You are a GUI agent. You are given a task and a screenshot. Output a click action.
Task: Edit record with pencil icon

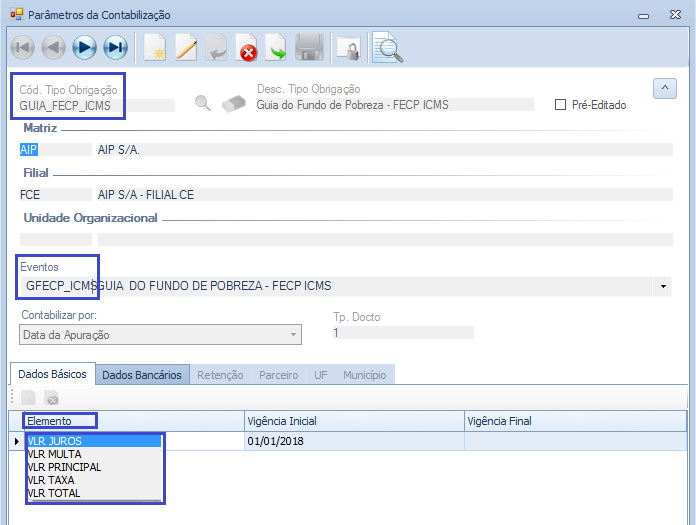click(x=186, y=47)
